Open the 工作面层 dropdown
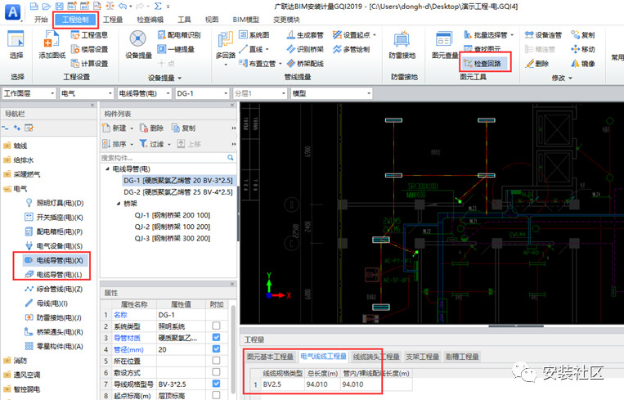624x400 pixels. coord(28,94)
